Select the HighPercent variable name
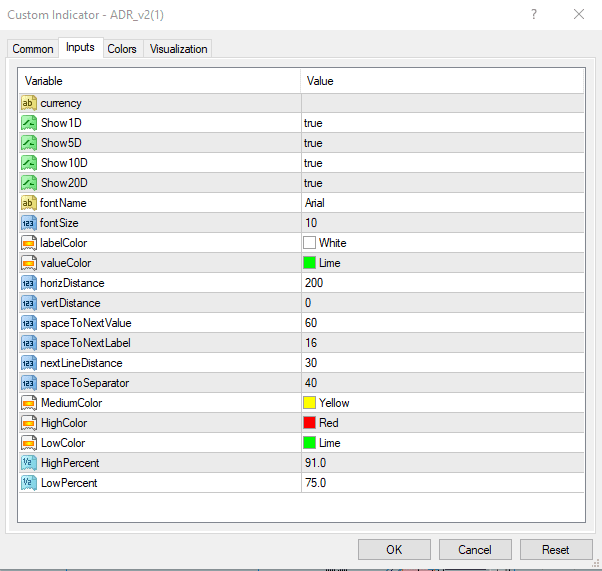This screenshot has height=571, width=602. click(70, 463)
